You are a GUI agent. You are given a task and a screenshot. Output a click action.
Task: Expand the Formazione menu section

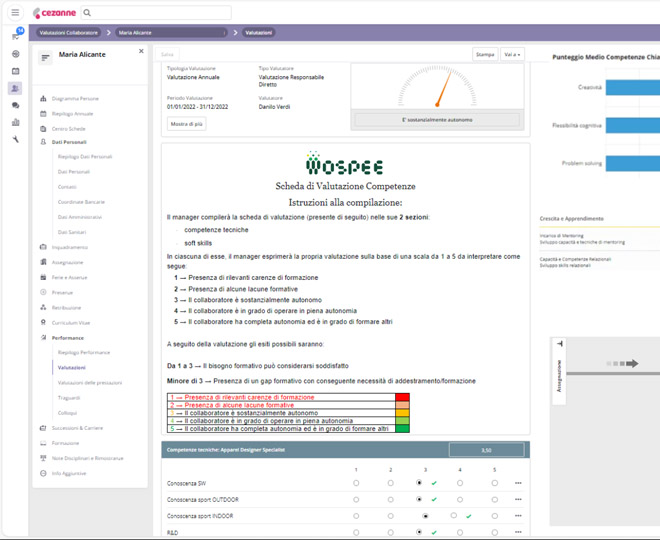pos(65,443)
